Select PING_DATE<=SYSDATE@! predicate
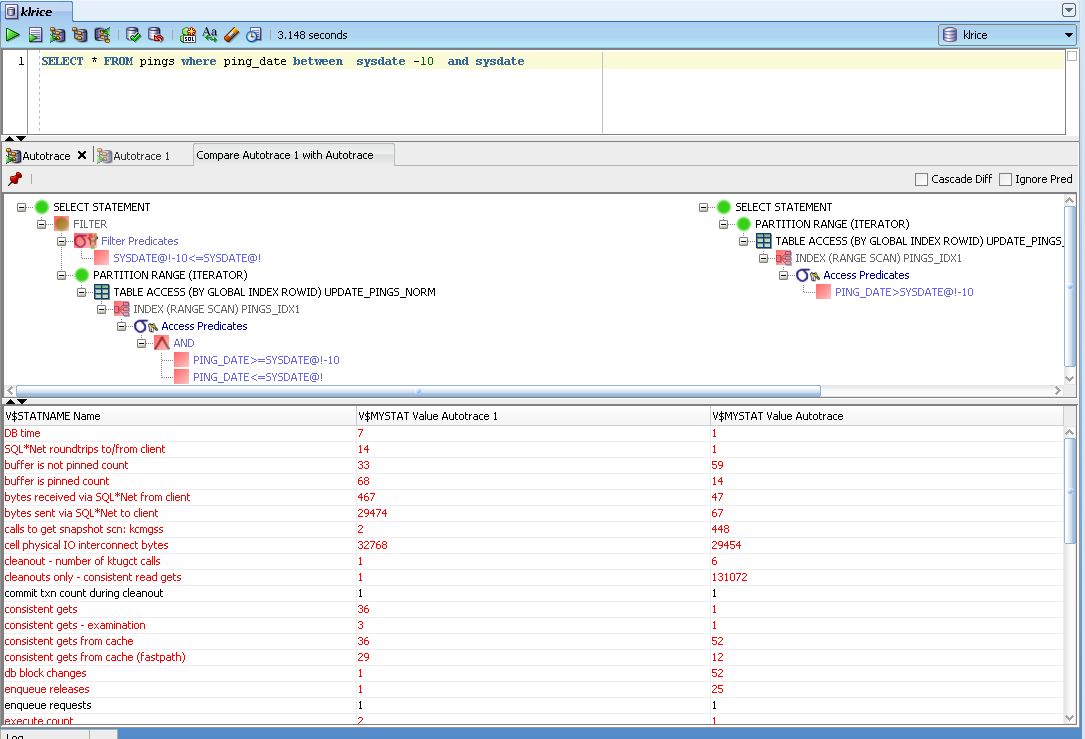The image size is (1085, 739). point(258,377)
